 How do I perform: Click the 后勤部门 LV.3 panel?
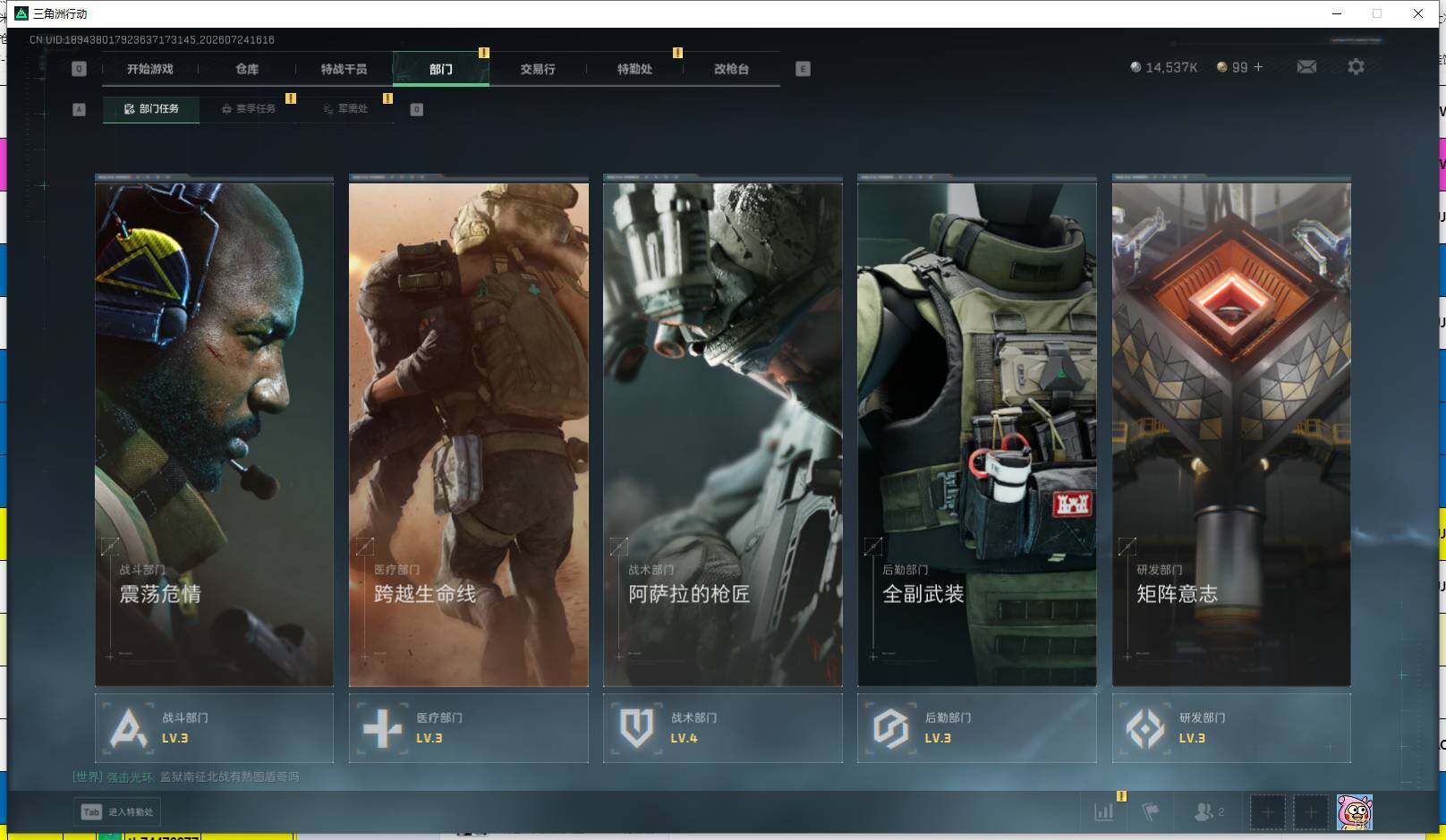tap(977, 728)
